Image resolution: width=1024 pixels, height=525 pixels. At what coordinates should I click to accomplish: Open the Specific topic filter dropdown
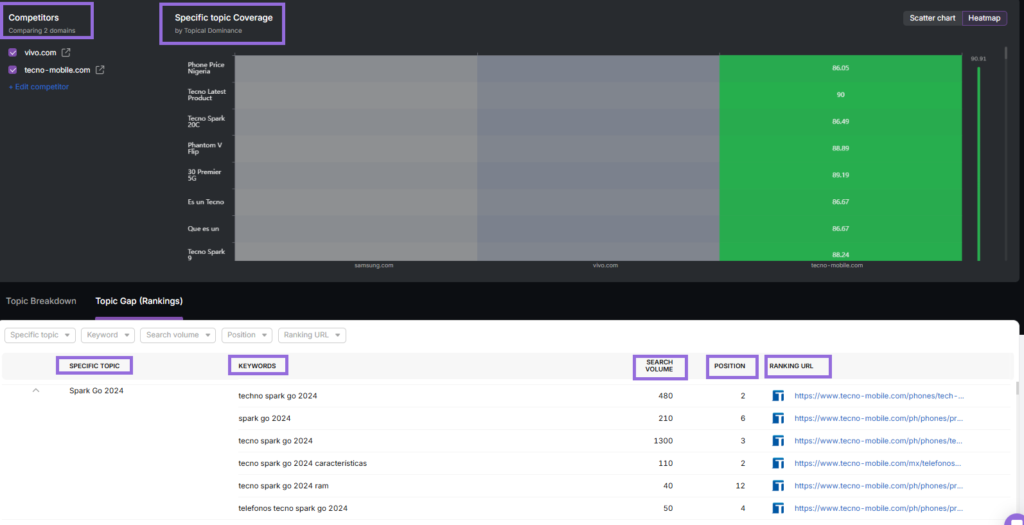(40, 335)
